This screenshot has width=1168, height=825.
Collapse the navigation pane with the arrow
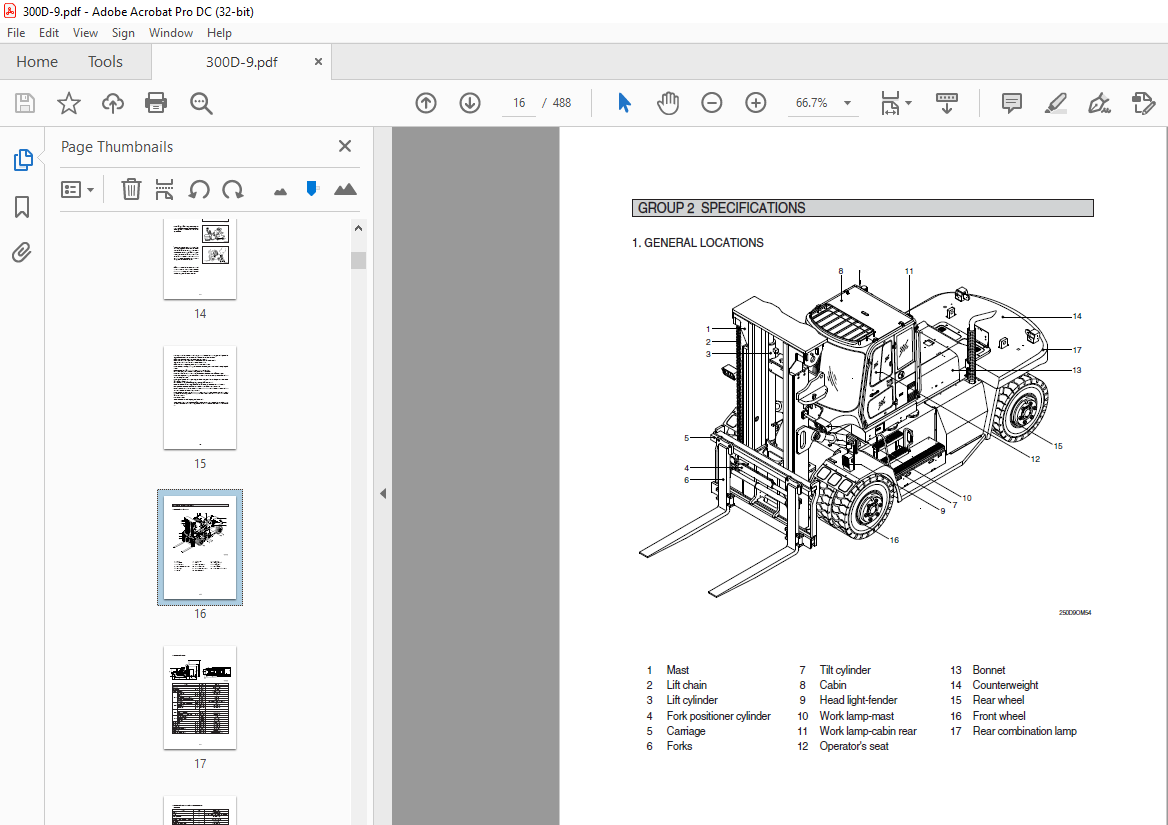[x=383, y=493]
